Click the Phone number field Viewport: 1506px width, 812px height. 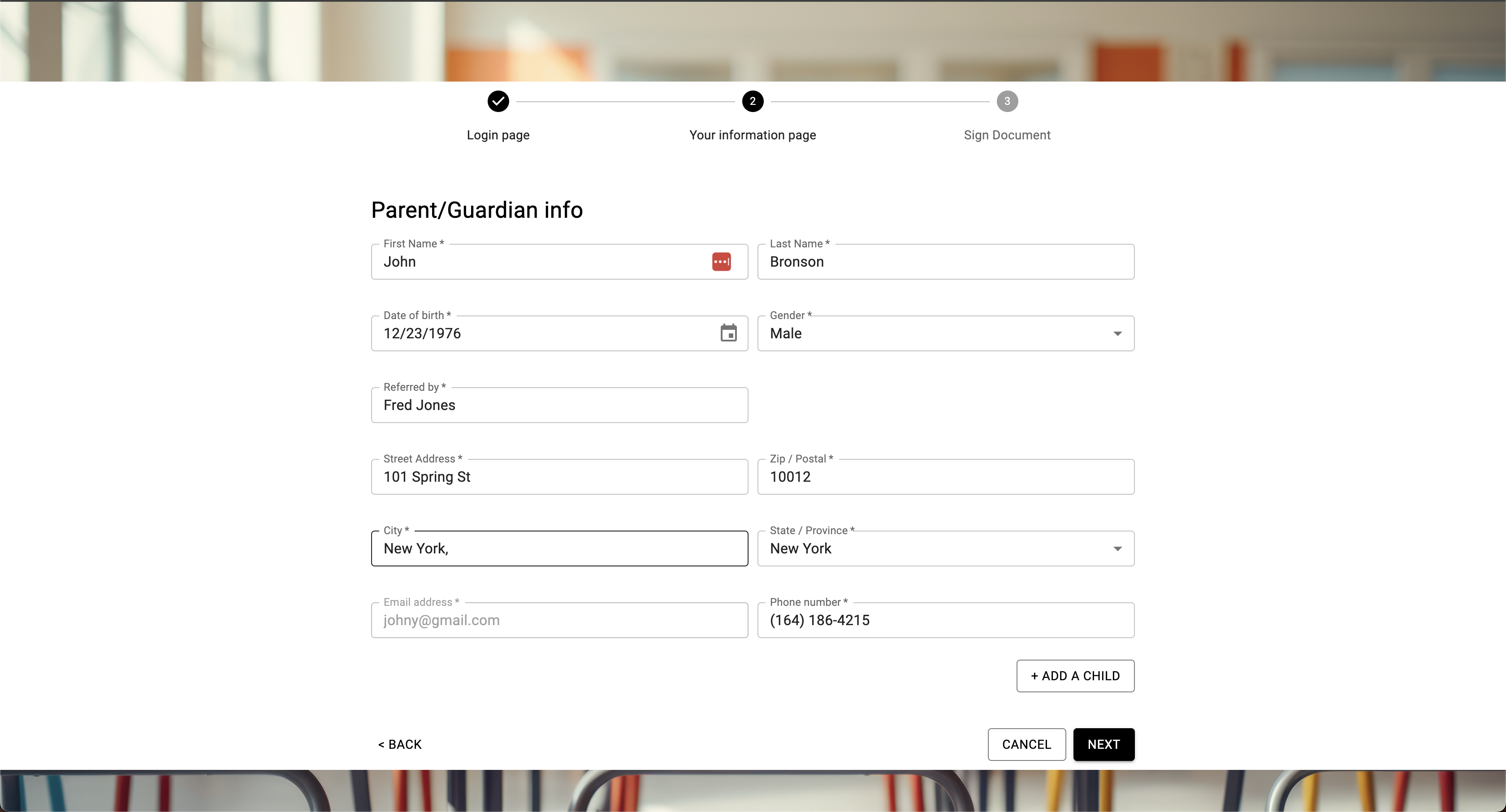[x=945, y=620]
